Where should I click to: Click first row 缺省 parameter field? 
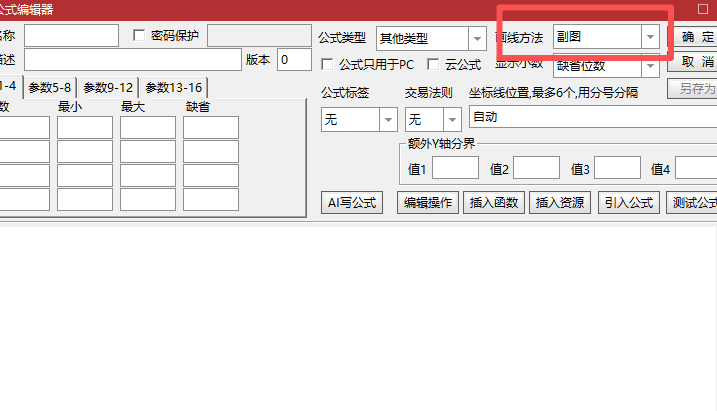(211, 128)
